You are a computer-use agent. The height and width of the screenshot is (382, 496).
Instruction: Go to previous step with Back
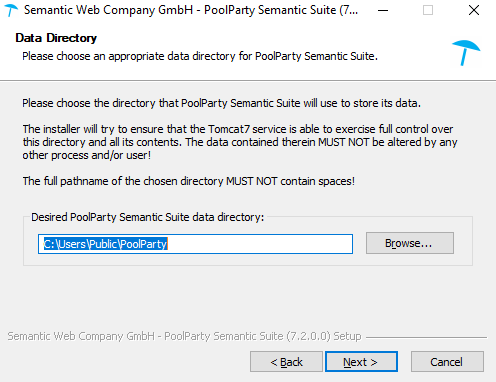pyautogui.click(x=286, y=361)
